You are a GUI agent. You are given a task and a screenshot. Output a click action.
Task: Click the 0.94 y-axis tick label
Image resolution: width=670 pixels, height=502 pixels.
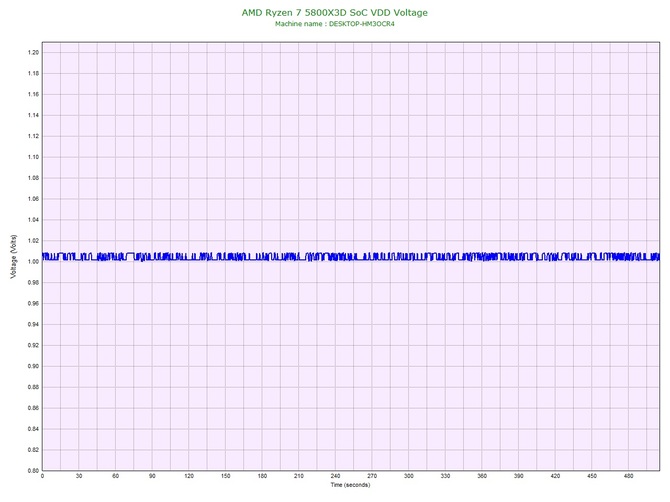[33, 325]
